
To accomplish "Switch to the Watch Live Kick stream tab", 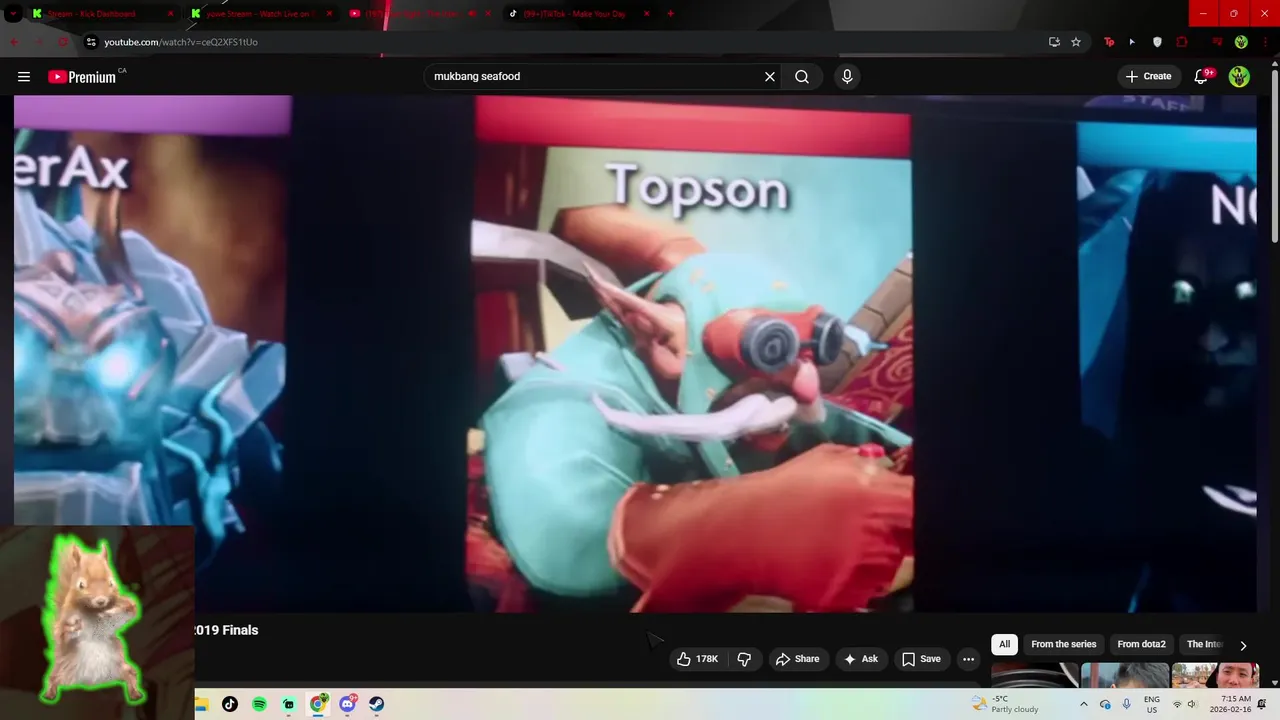I will coord(262,14).
